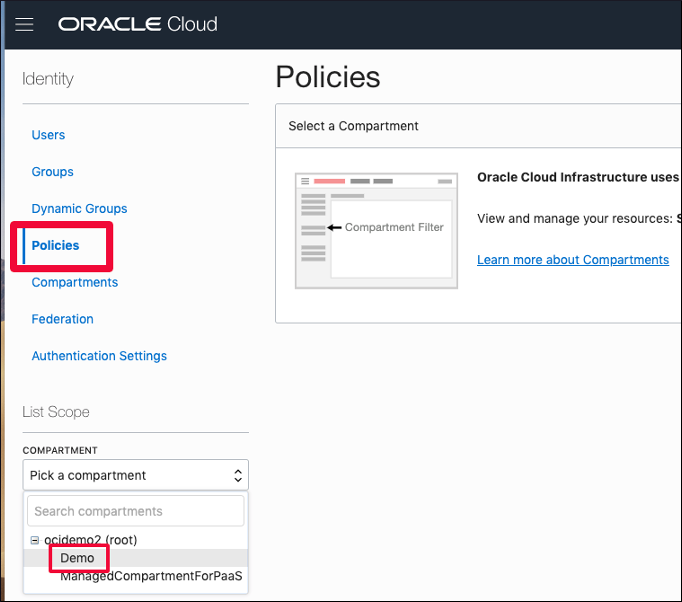Open the hamburger navigation menu
The height and width of the screenshot is (602, 682).
[24, 24]
